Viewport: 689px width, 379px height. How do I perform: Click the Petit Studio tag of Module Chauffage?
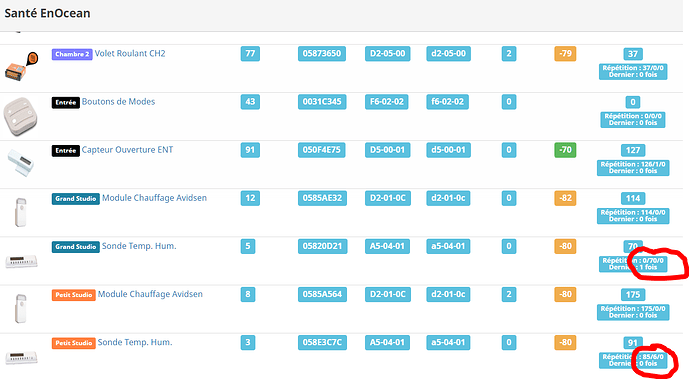coord(73,295)
